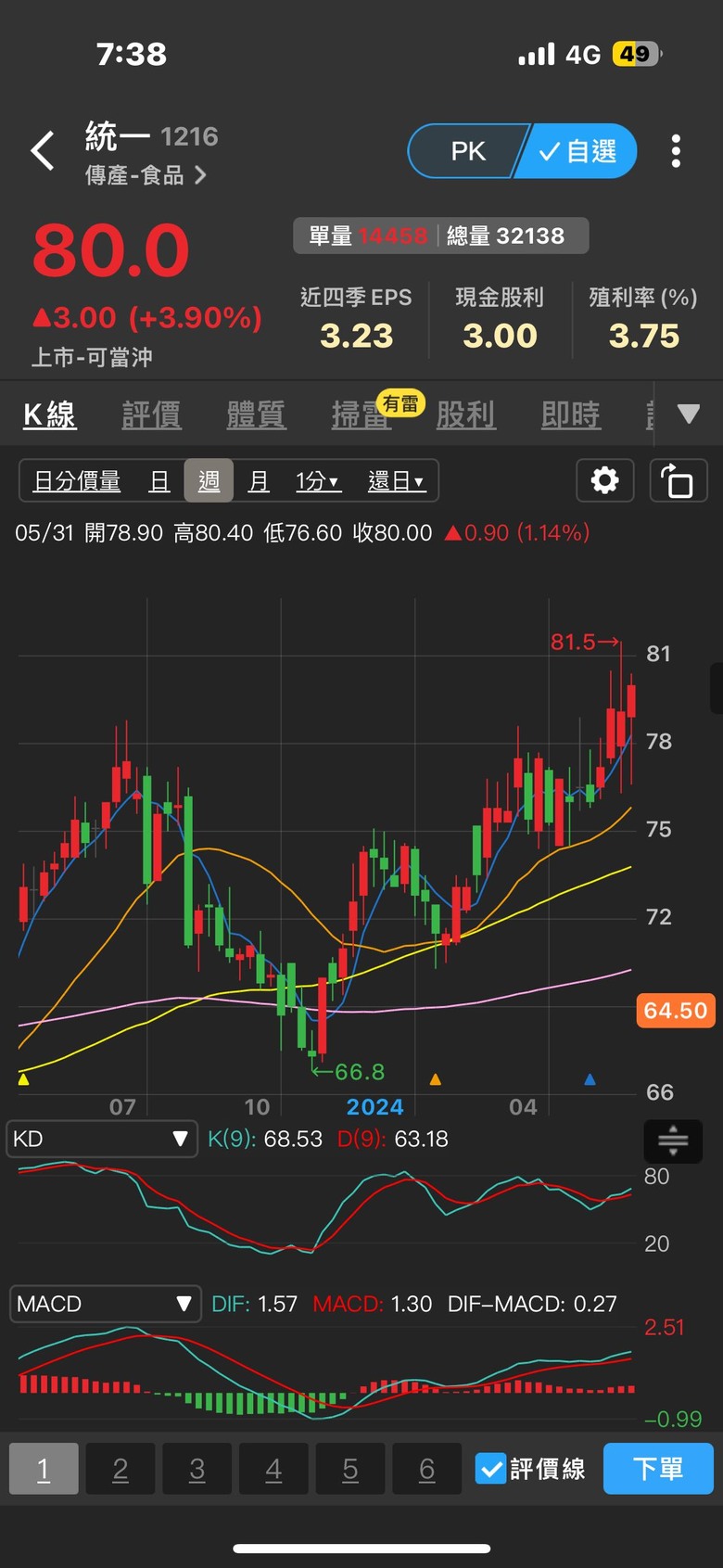723x1568 pixels.
Task: Switch to the 體質 tab
Action: tap(257, 414)
